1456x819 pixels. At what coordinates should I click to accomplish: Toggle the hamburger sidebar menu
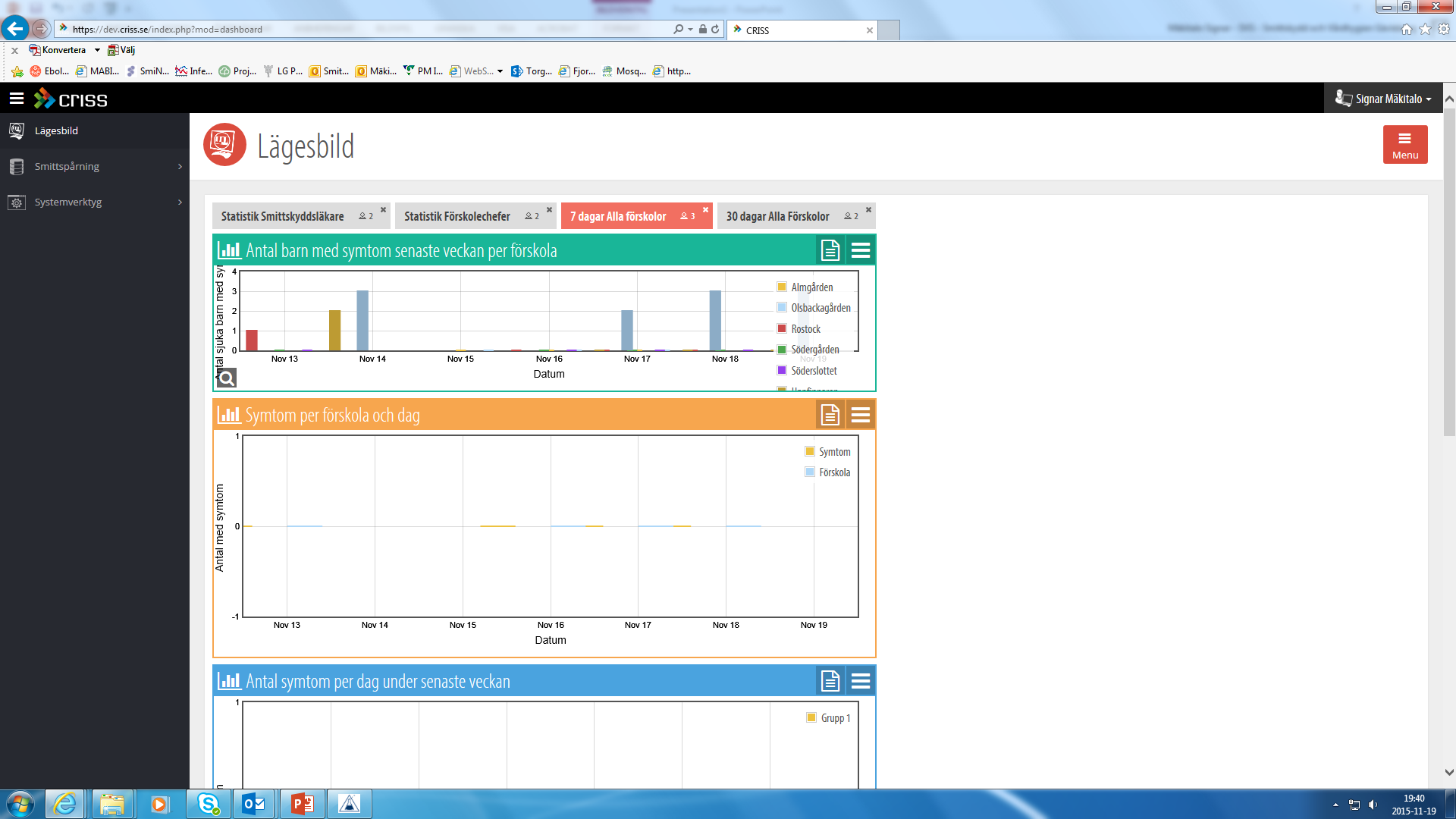click(x=17, y=99)
